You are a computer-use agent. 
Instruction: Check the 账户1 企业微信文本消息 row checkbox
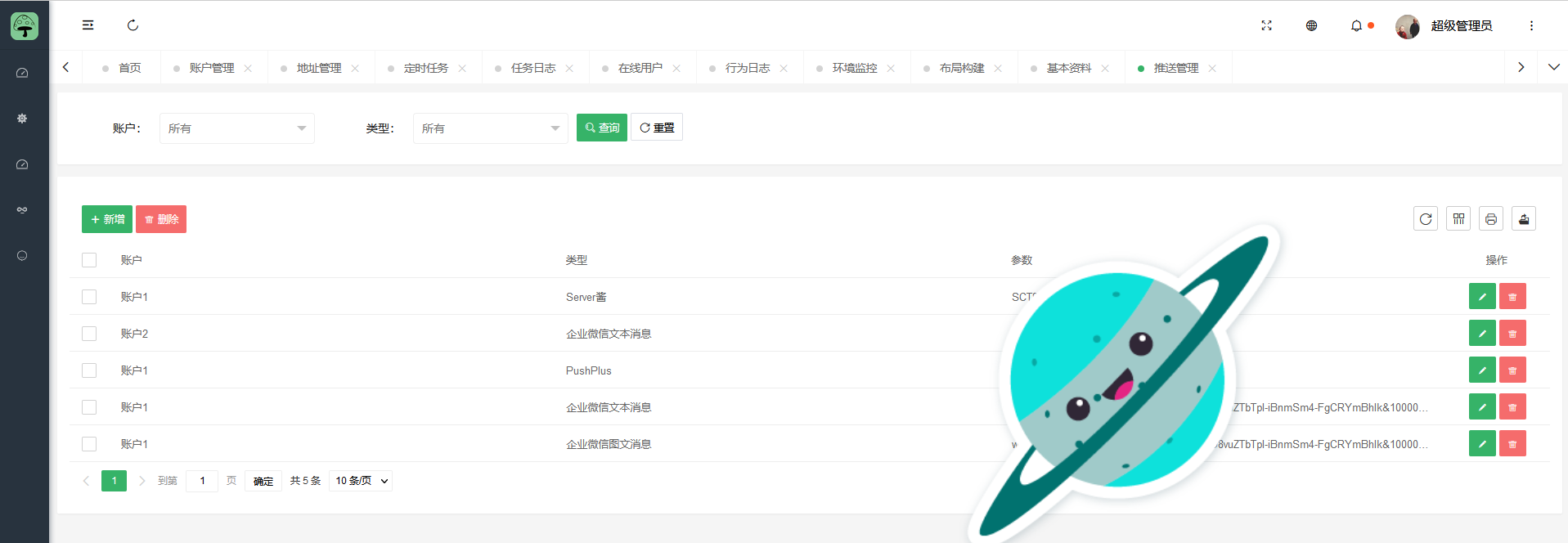[x=89, y=407]
